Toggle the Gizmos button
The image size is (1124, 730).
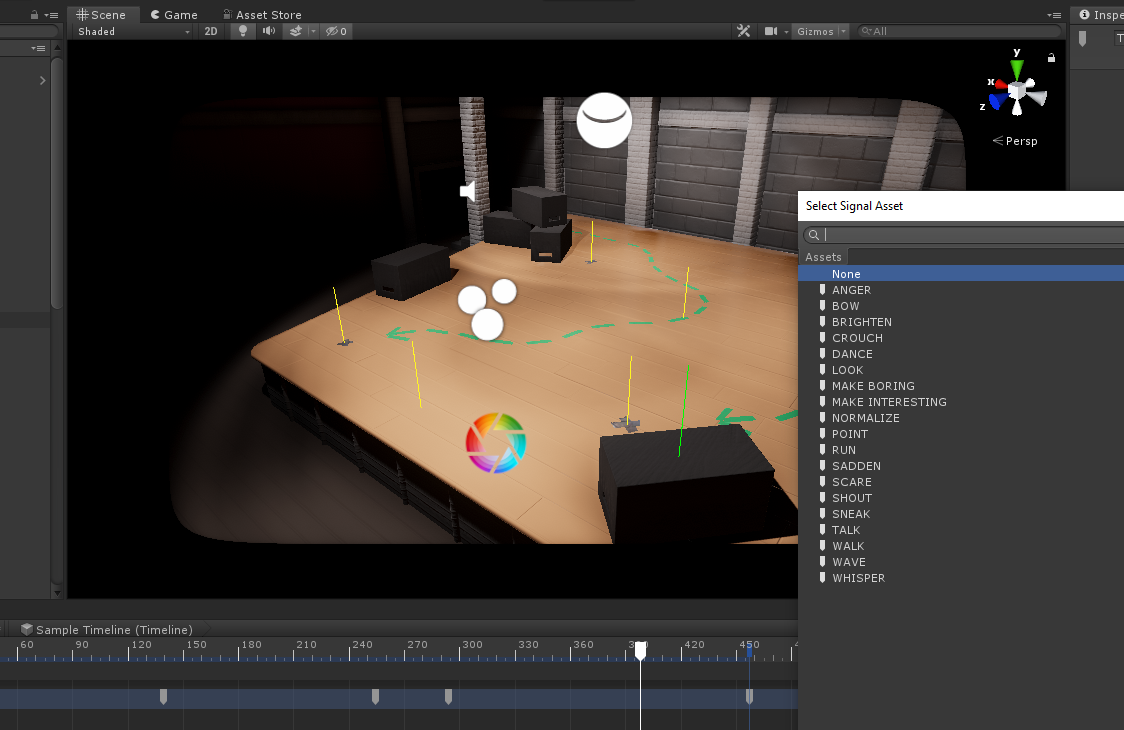pyautogui.click(x=815, y=32)
